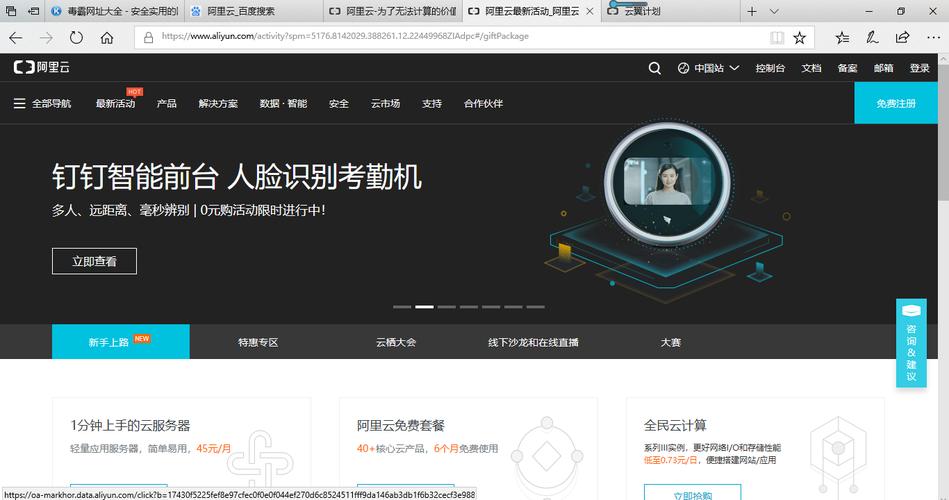Share this page icon
The width and height of the screenshot is (949, 500).
point(902,38)
